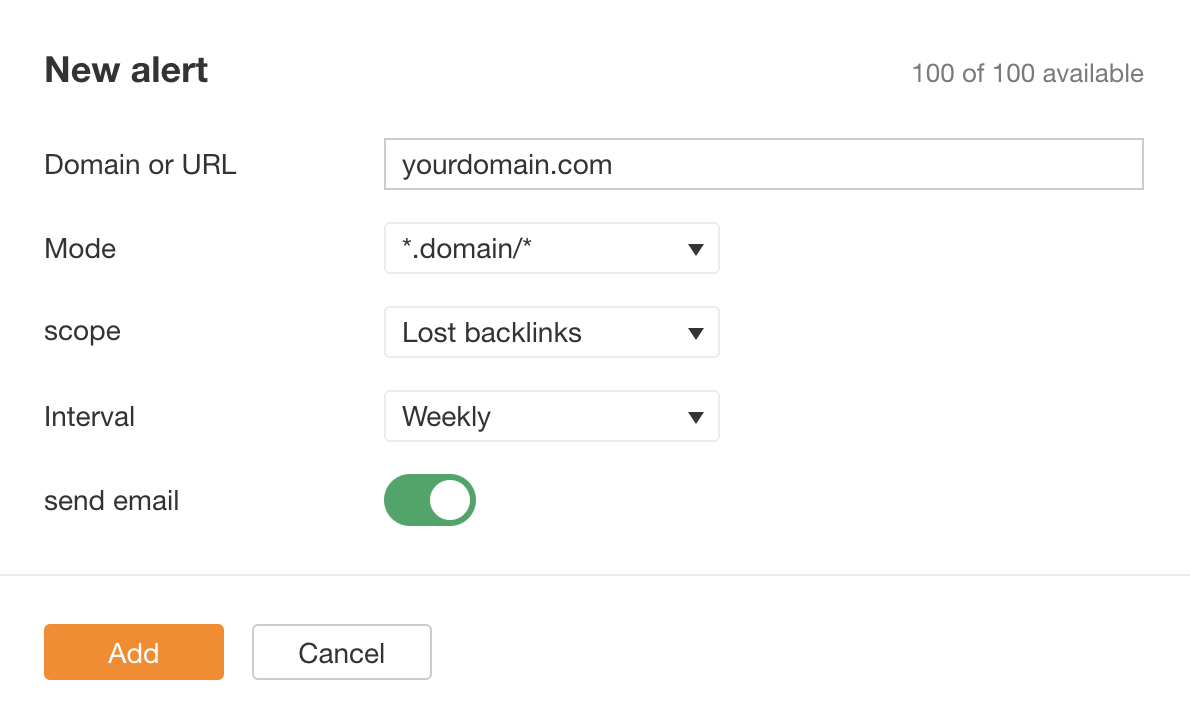1190x728 pixels.
Task: Click the yourdomain.com text in the field
Action: 507,164
